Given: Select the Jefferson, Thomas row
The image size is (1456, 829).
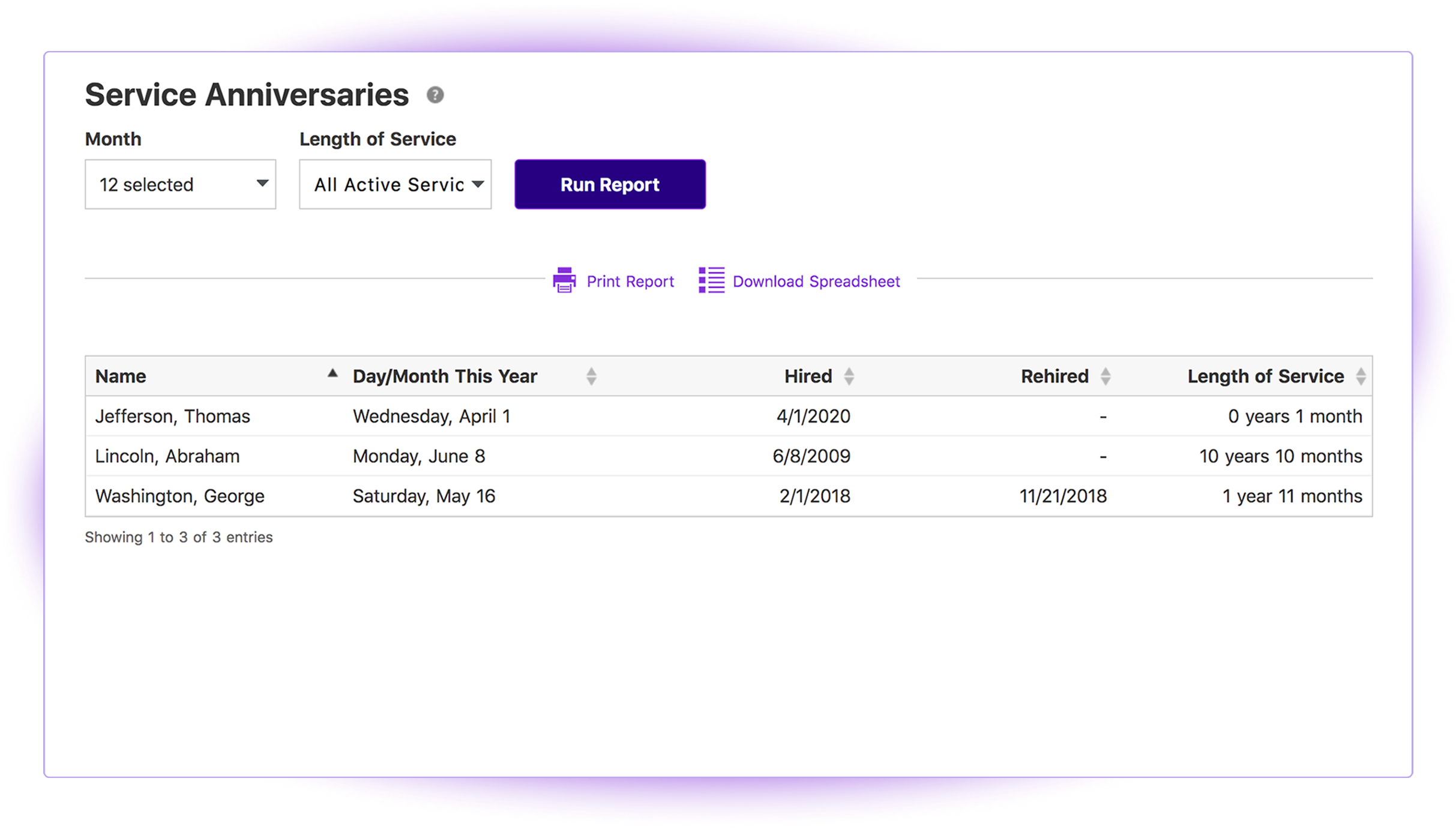Looking at the screenshot, I should coord(729,416).
